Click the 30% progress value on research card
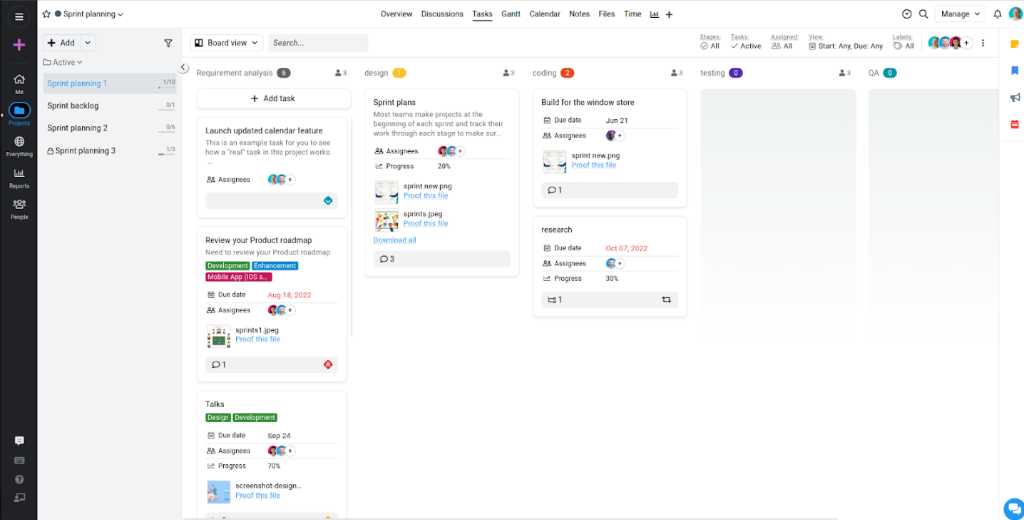The width and height of the screenshot is (1024, 520). click(x=612, y=278)
